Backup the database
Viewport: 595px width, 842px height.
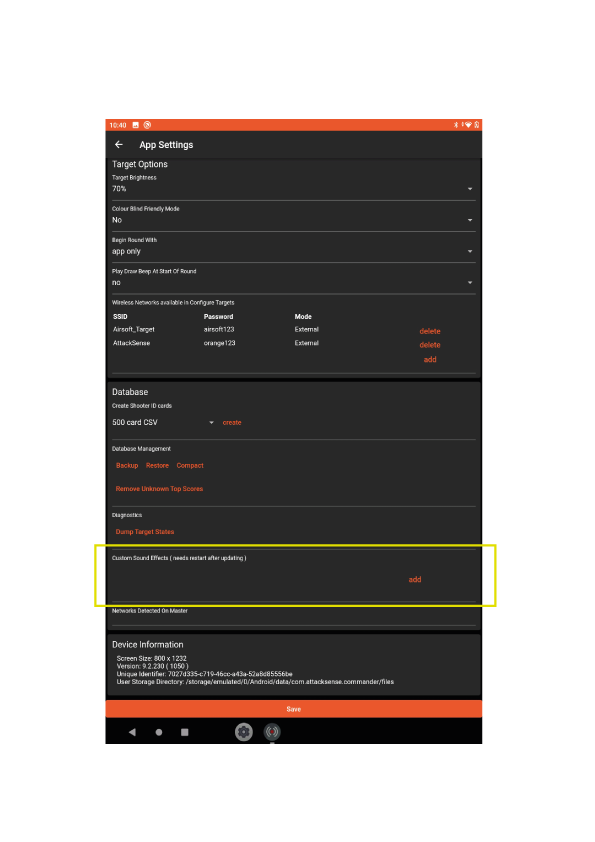127,466
